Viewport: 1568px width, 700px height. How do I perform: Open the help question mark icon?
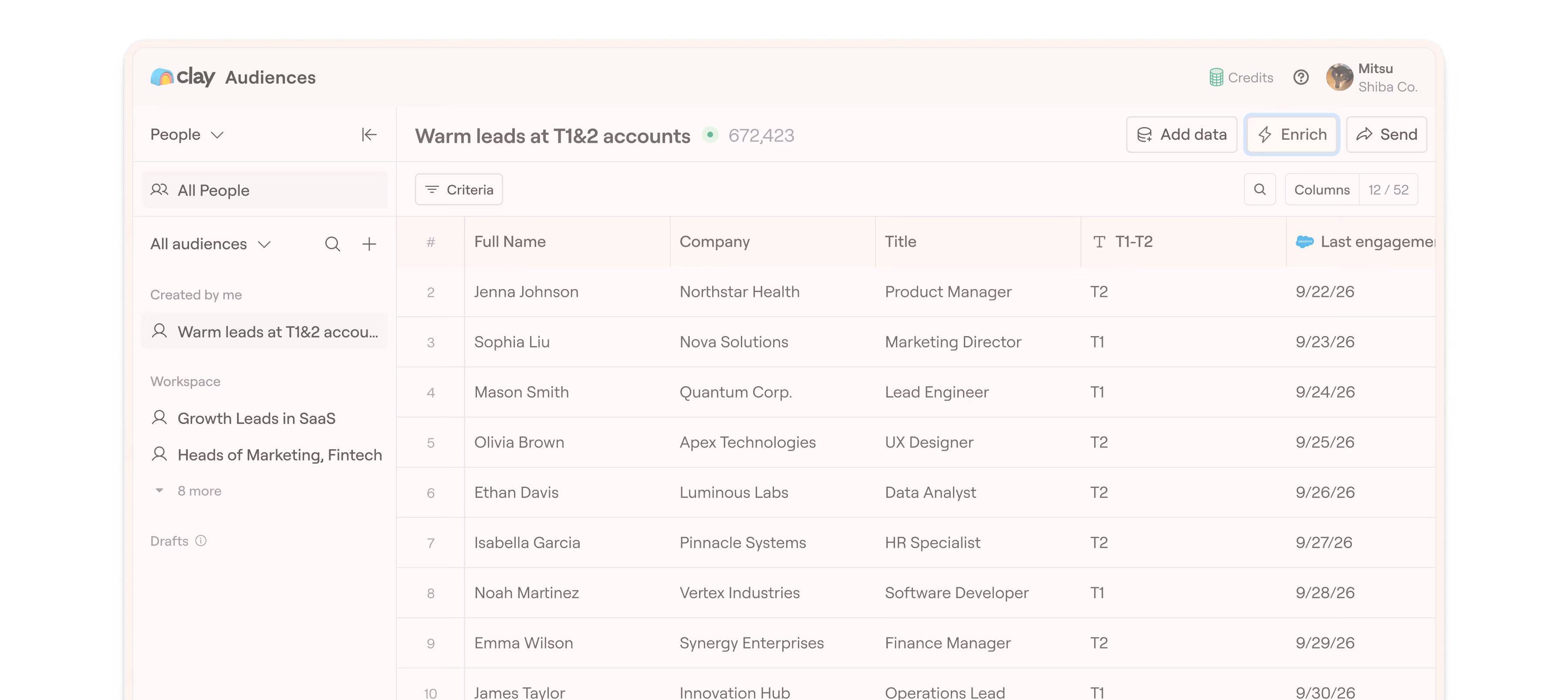click(1301, 77)
